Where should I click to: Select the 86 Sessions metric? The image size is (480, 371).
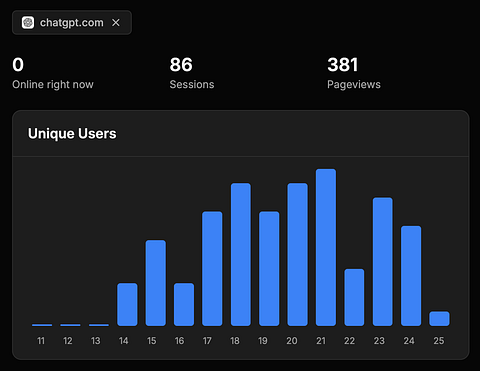(192, 73)
